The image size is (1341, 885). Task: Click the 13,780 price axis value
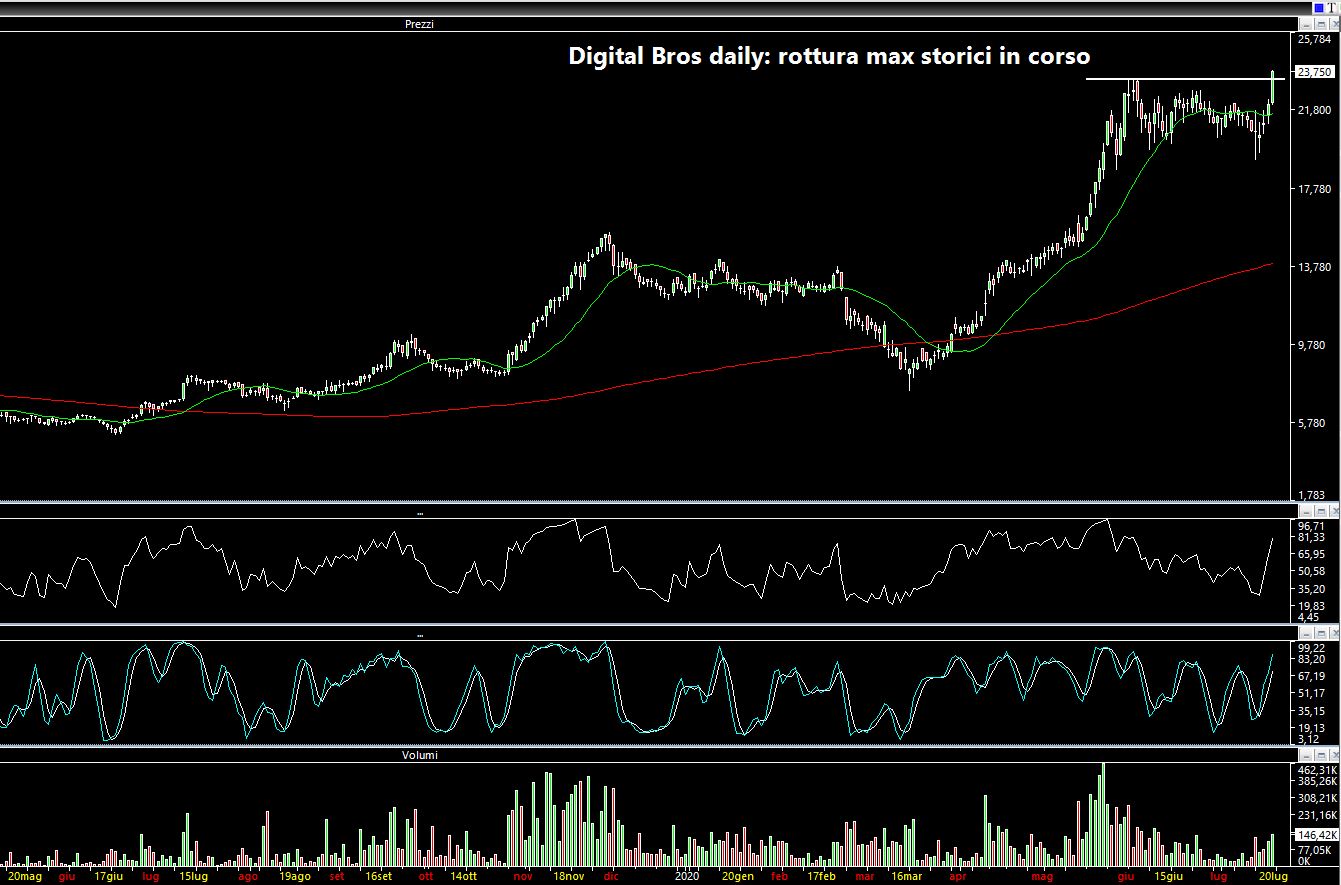click(1315, 267)
